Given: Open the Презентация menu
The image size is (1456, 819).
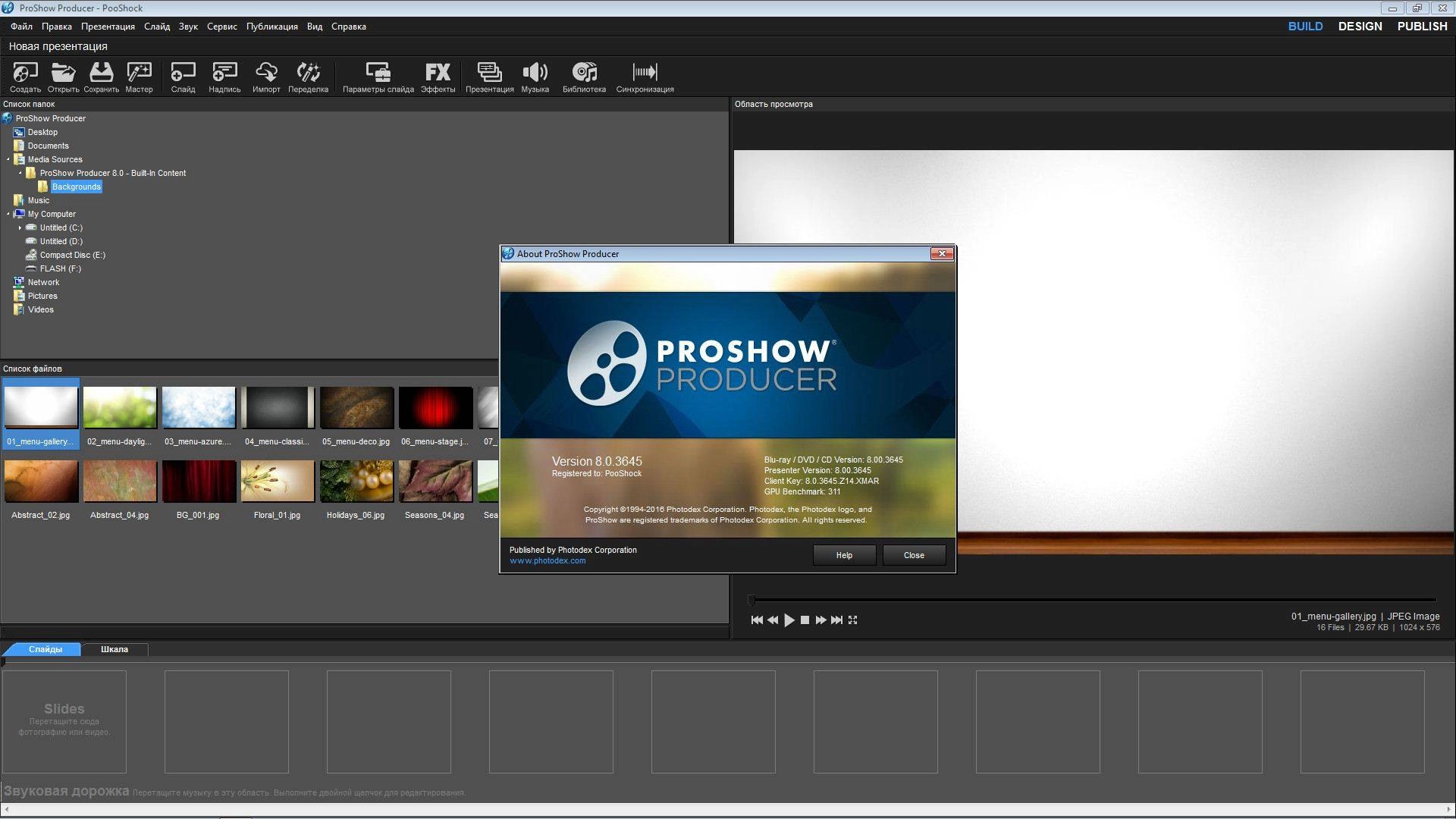Looking at the screenshot, I should (x=108, y=27).
